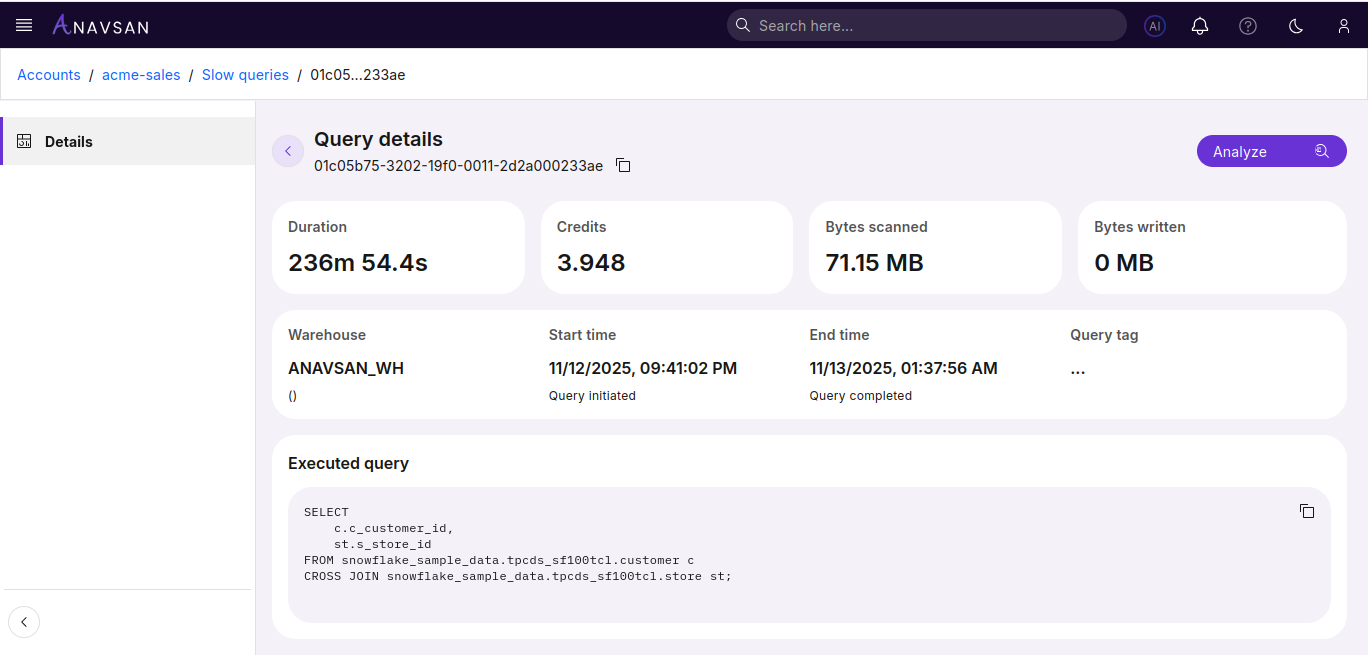Viewport: 1368px width, 655px height.
Task: Open the help icon in top bar
Action: [1248, 25]
